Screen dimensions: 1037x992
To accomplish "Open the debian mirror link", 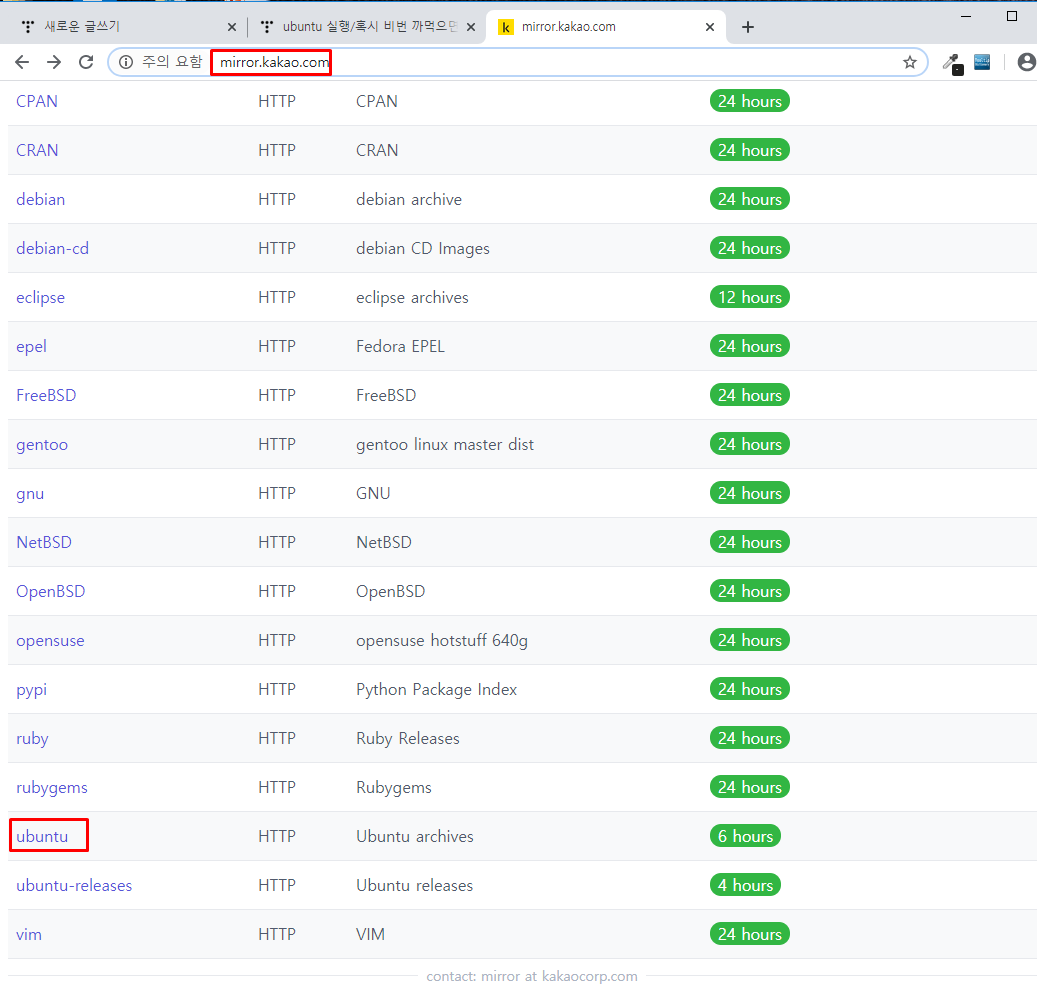I will pyautogui.click(x=40, y=199).
